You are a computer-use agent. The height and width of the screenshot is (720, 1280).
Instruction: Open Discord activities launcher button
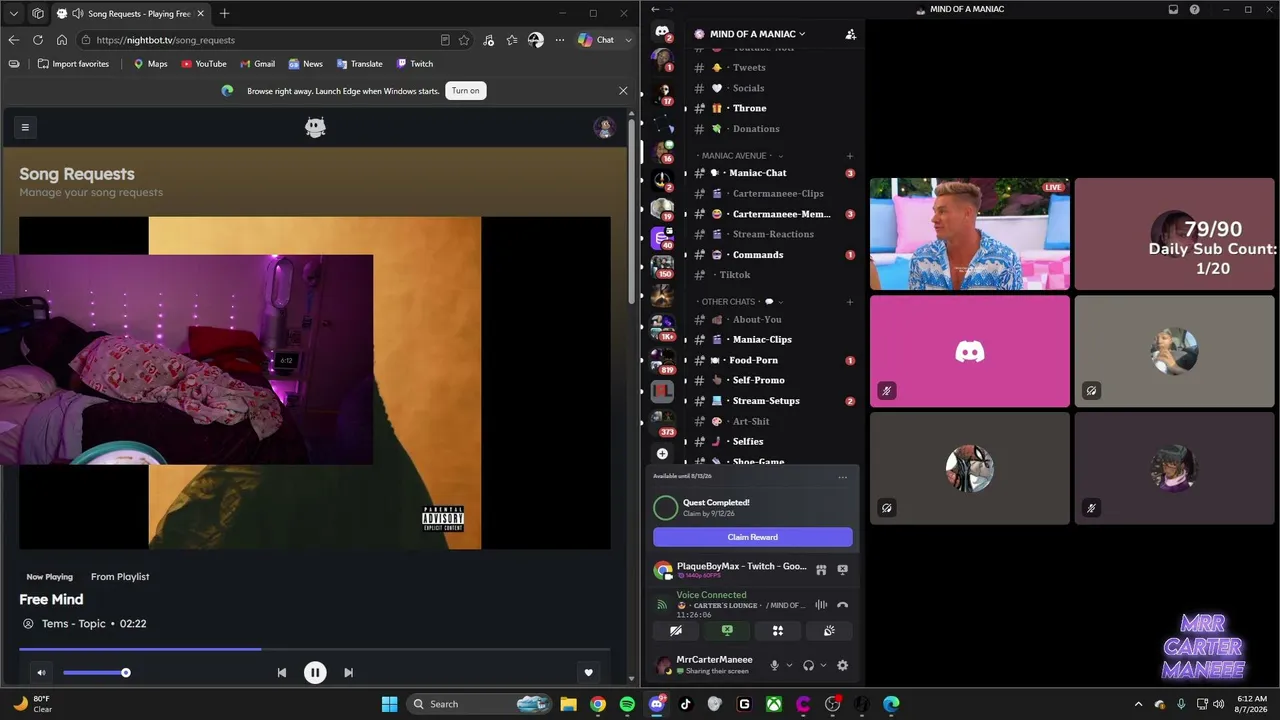pyautogui.click(x=778, y=631)
